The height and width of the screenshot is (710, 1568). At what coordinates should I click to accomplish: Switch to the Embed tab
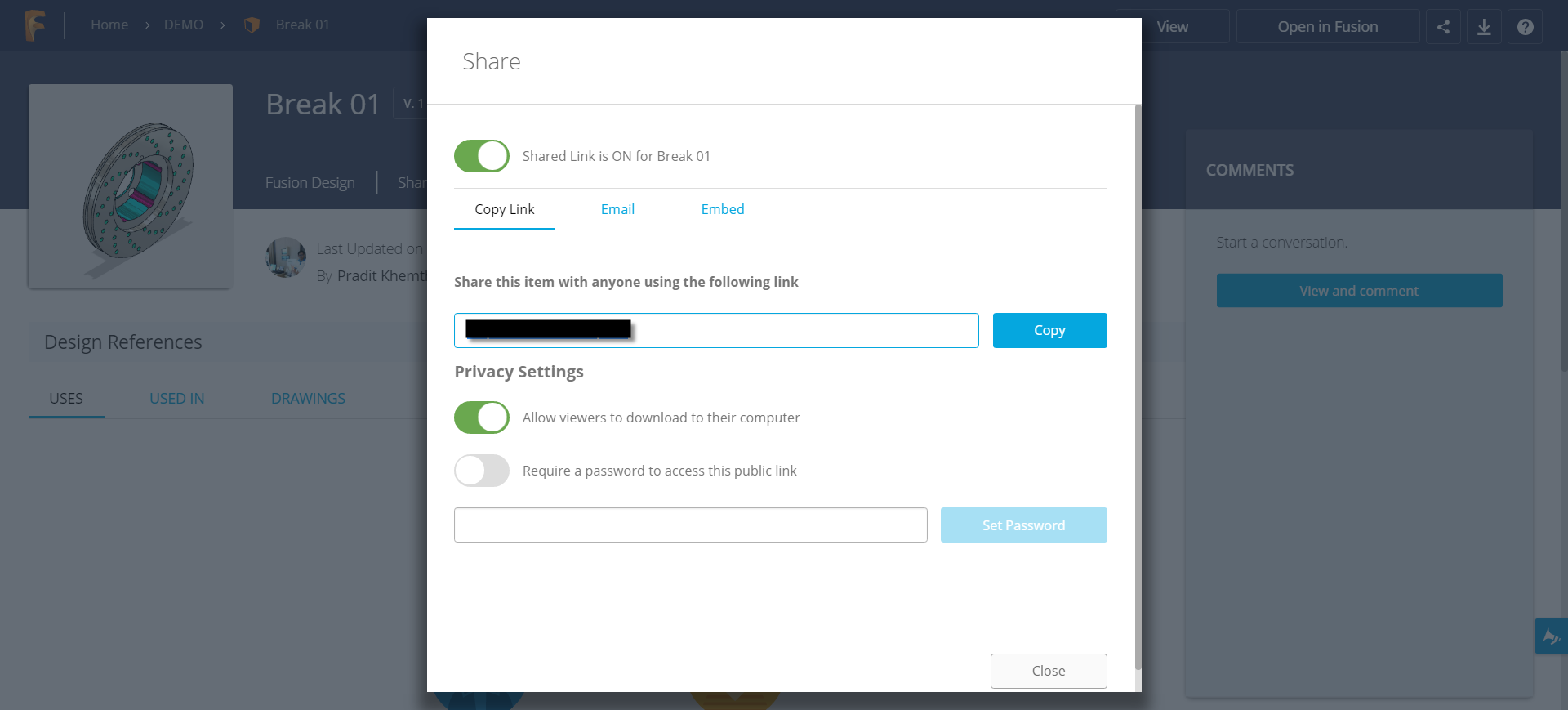[722, 209]
